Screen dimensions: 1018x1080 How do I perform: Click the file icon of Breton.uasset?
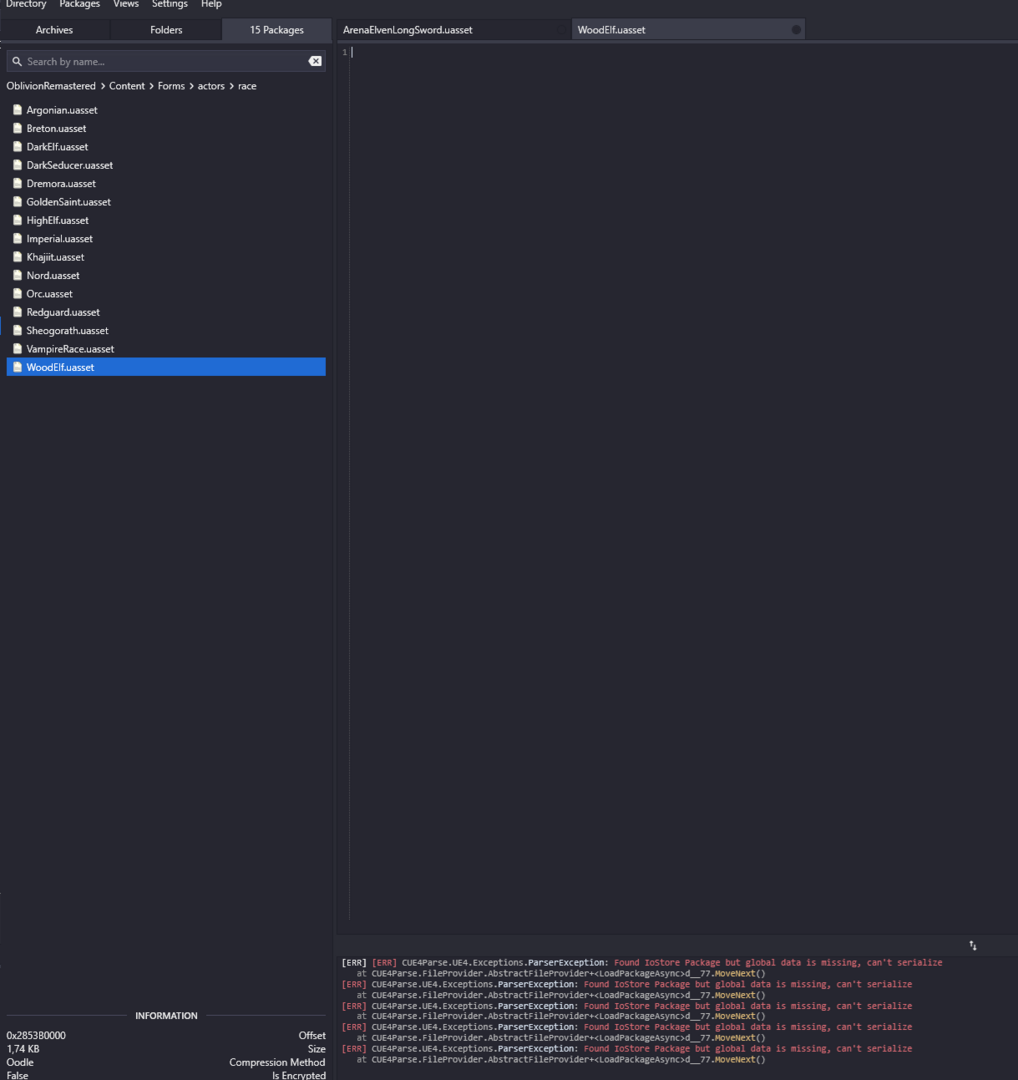pyautogui.click(x=17, y=128)
